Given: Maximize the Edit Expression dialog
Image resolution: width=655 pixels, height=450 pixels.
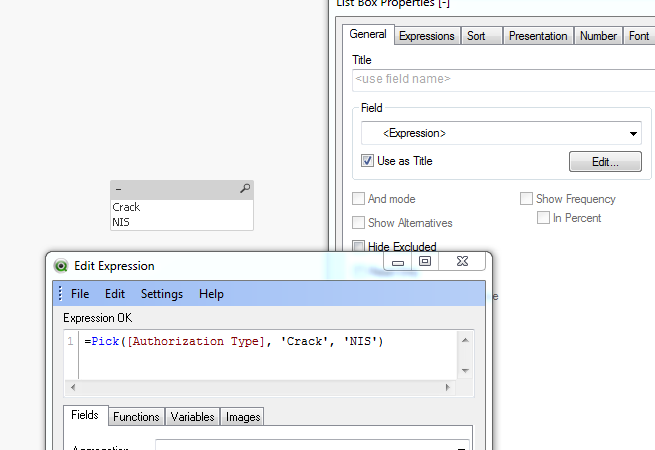Looking at the screenshot, I should click(425, 262).
